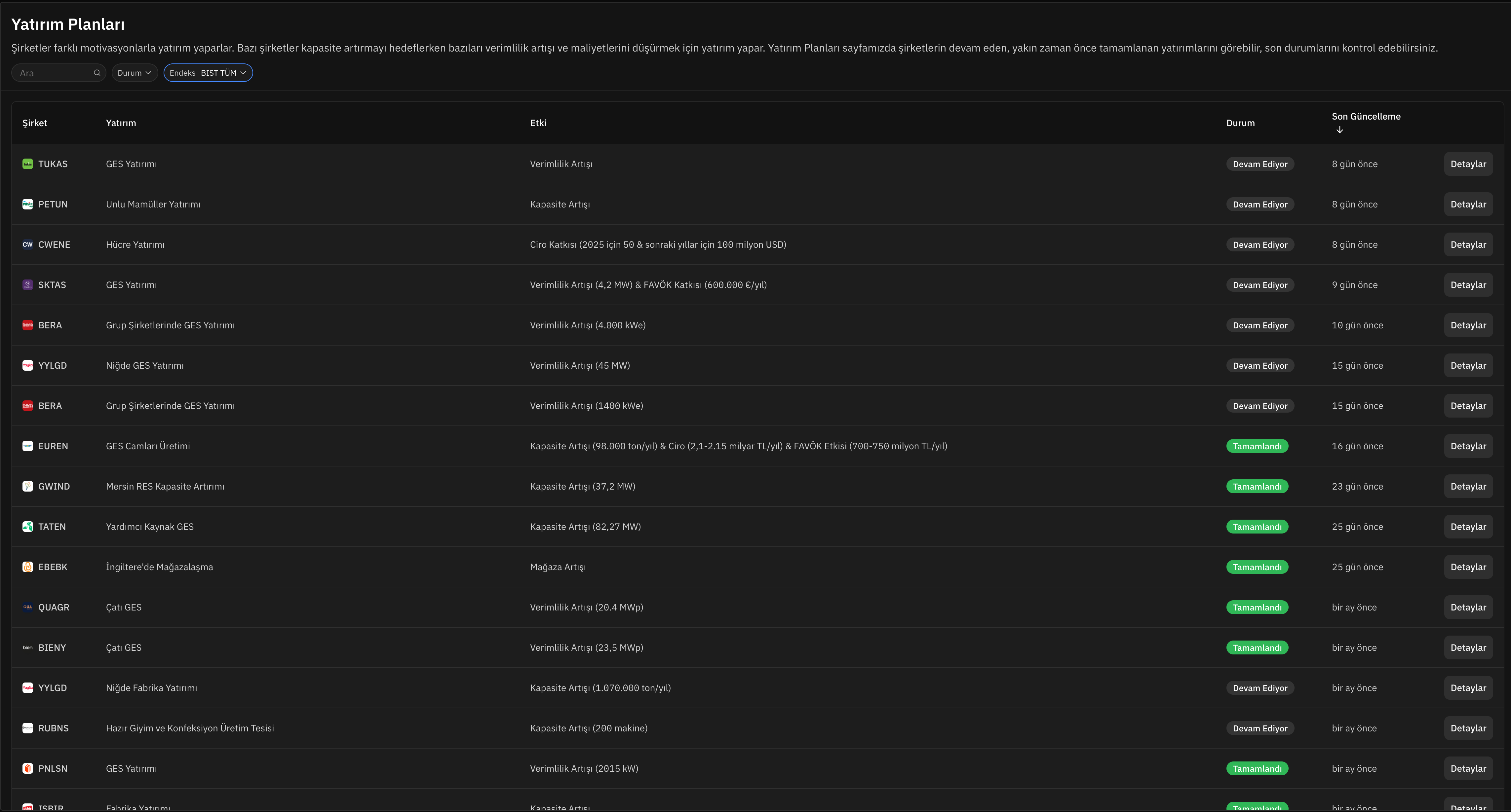Open Detaylar for EUREN
This screenshot has height=812, width=1511.
[x=1468, y=446]
